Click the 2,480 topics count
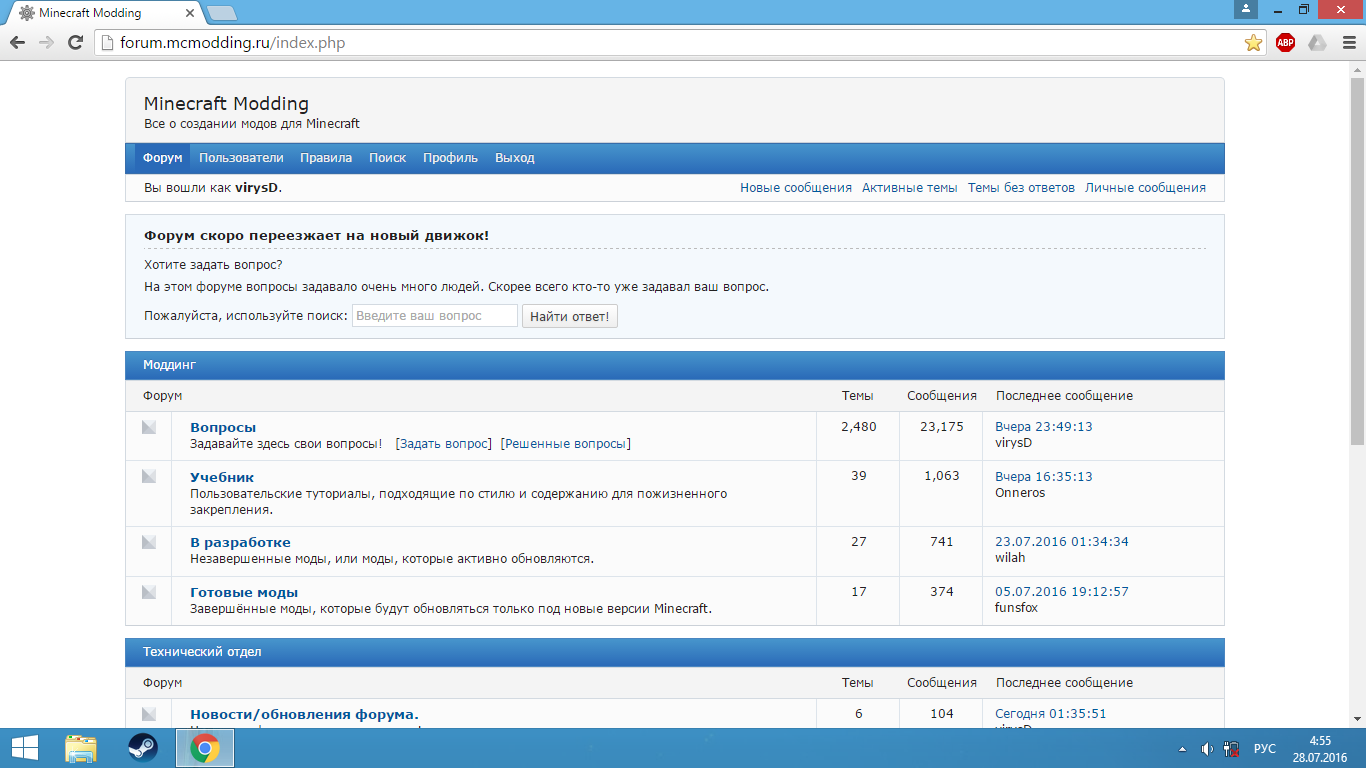 click(x=859, y=426)
